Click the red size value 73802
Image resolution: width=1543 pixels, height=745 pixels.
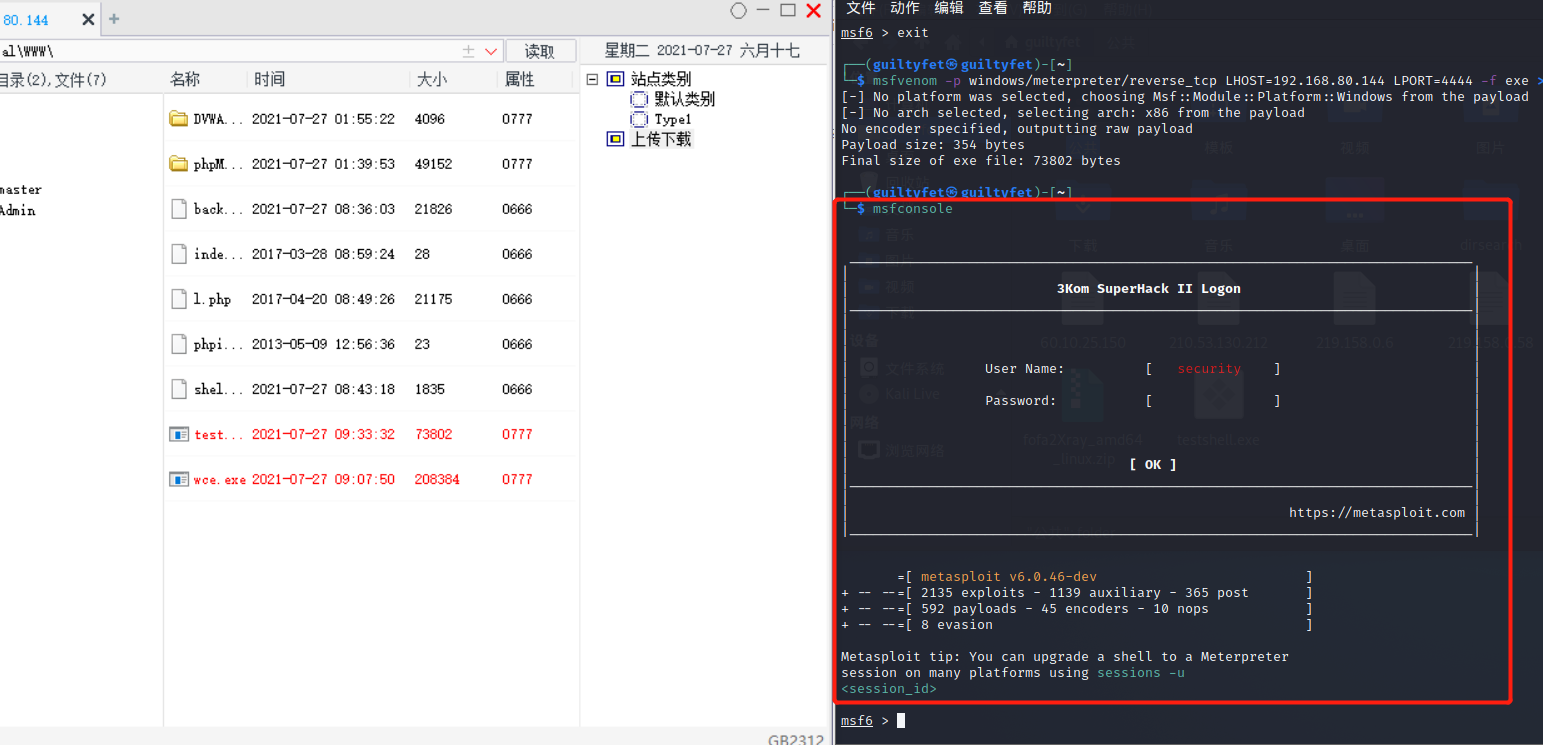coord(433,434)
